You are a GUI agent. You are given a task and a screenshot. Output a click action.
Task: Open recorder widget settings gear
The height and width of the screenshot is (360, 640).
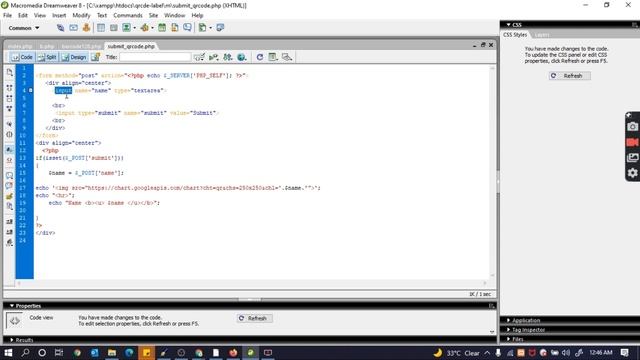[632, 173]
